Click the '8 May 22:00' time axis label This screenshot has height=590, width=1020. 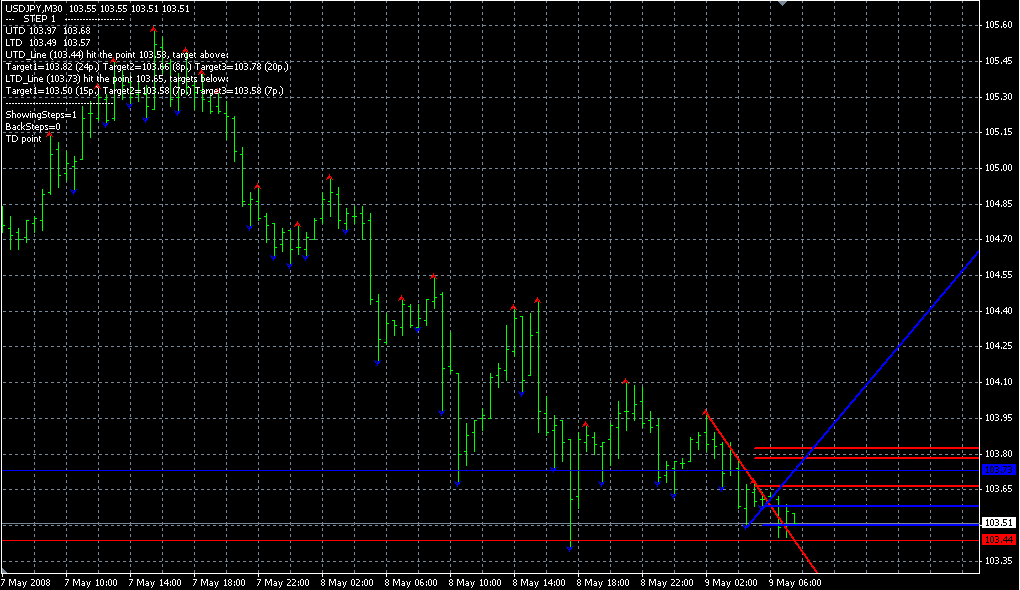667,582
